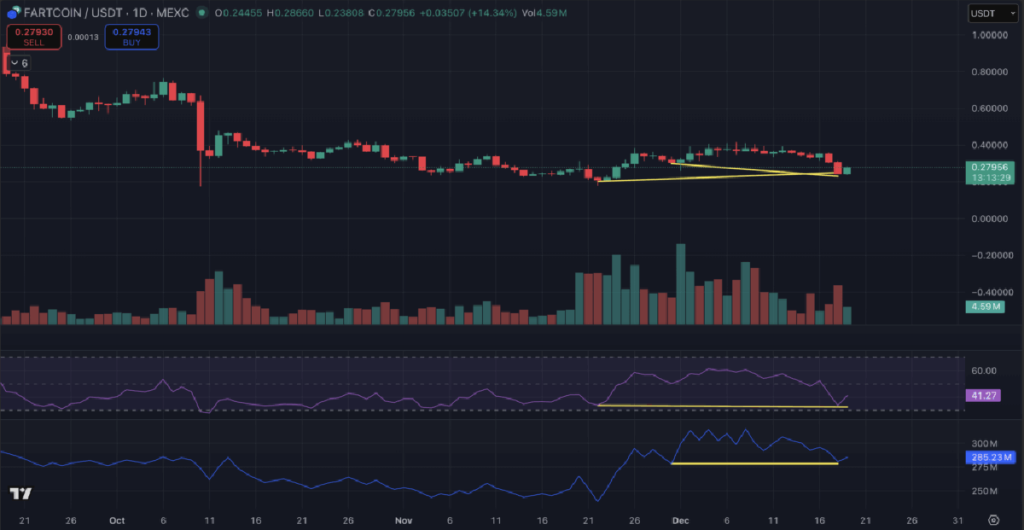1024x530 pixels.
Task: Click the 0.00013 spread value
Action: click(83, 37)
